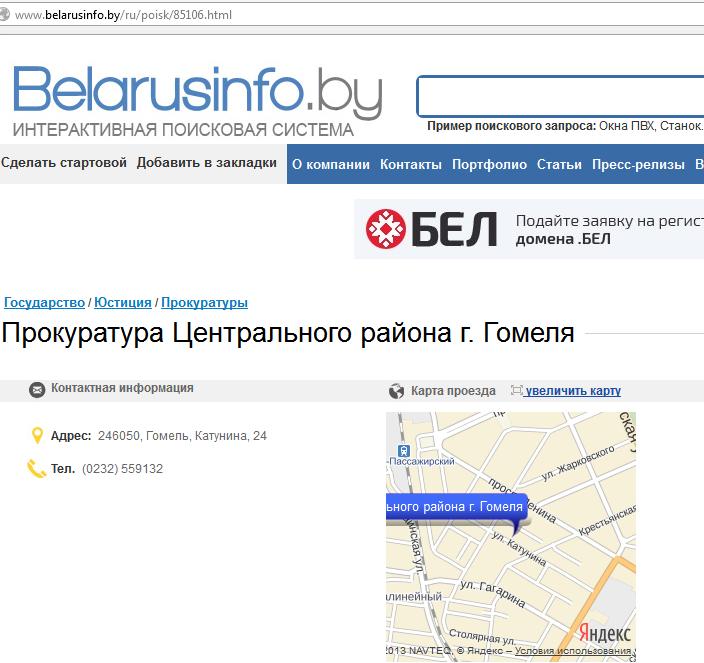Open the О компании menu item
704x663 pixels.
pos(331,165)
